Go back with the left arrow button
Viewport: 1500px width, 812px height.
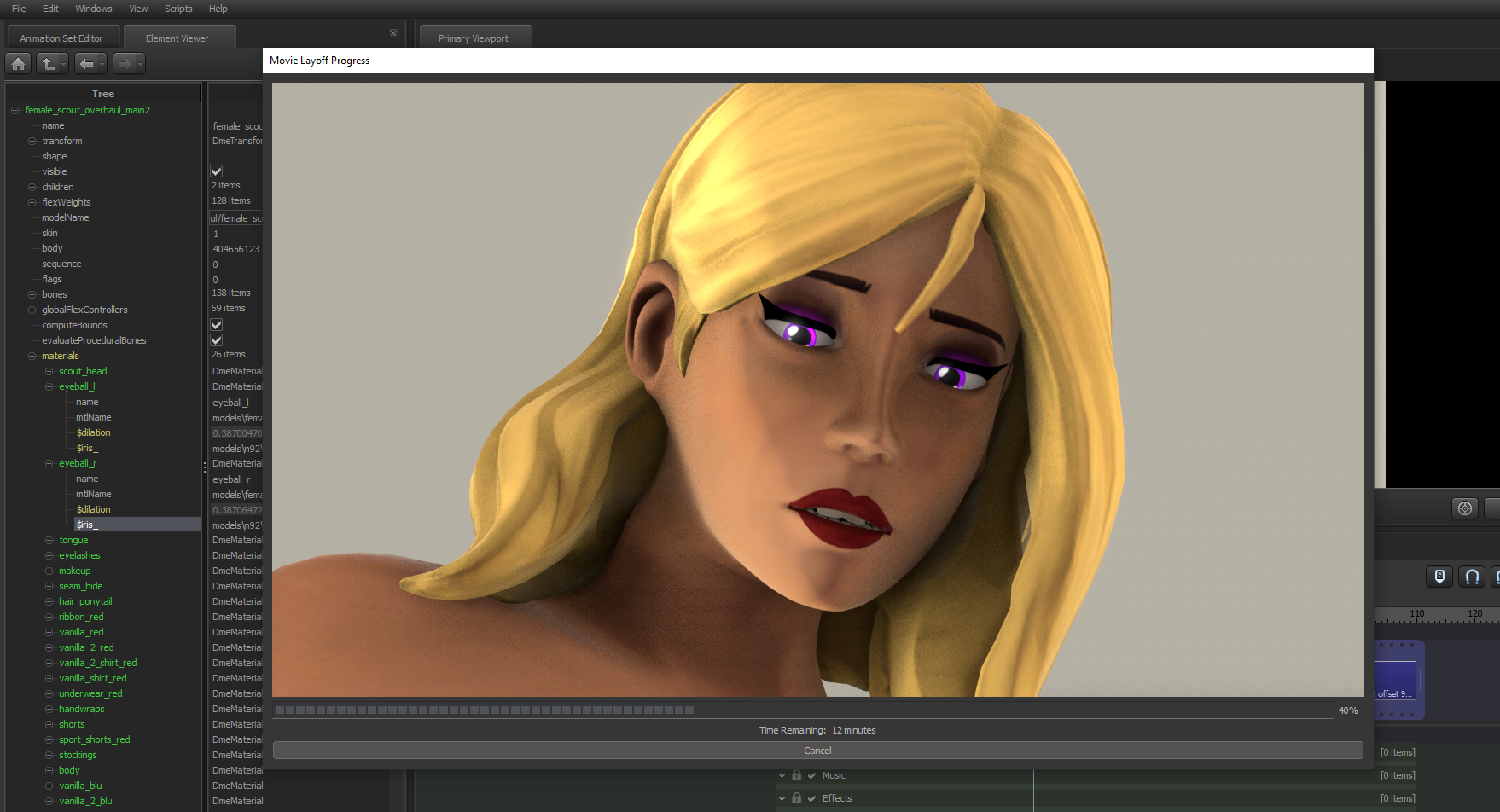click(85, 63)
